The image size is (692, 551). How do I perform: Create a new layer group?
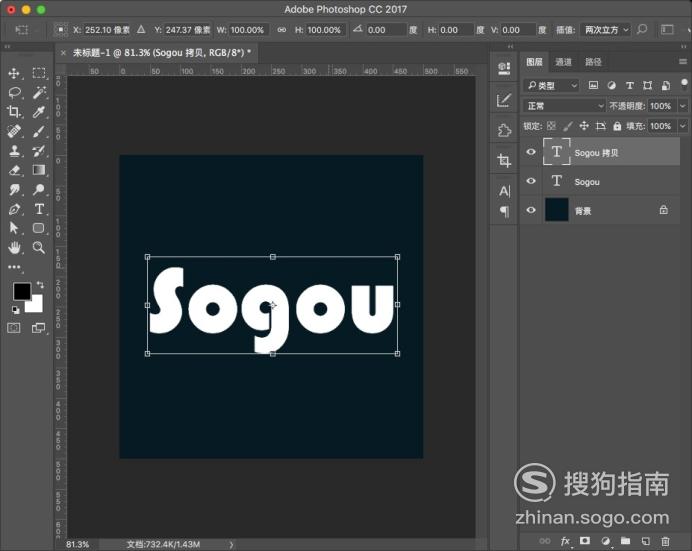coord(625,541)
